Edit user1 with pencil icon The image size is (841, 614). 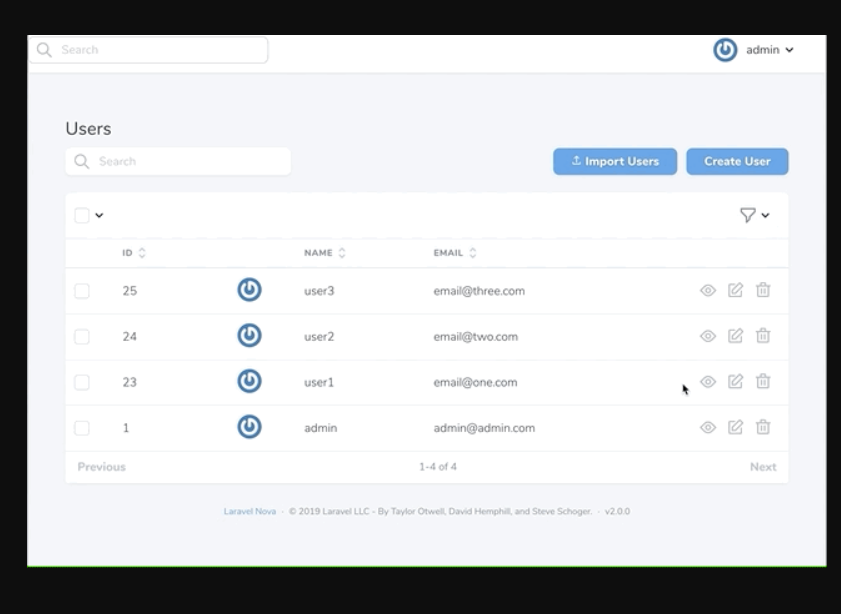(735, 381)
